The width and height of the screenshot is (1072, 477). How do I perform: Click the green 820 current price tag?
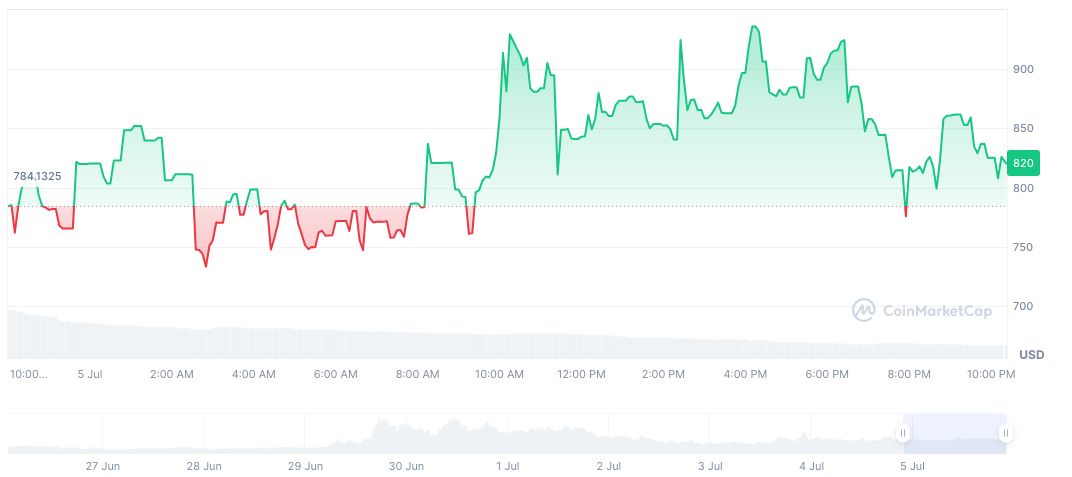(x=1023, y=163)
